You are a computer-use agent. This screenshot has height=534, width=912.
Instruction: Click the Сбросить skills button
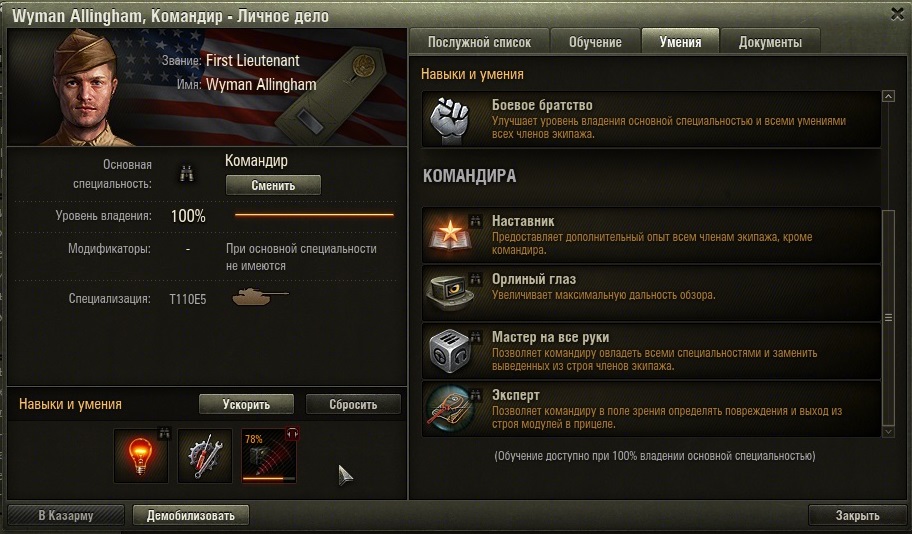353,404
